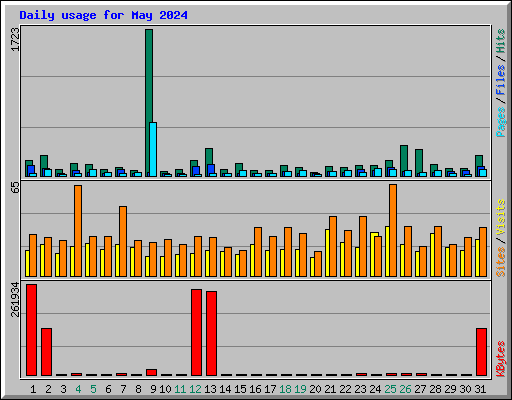This screenshot has width=512, height=400.
Task: Click the green day 26 axis label
Action: click(405, 389)
